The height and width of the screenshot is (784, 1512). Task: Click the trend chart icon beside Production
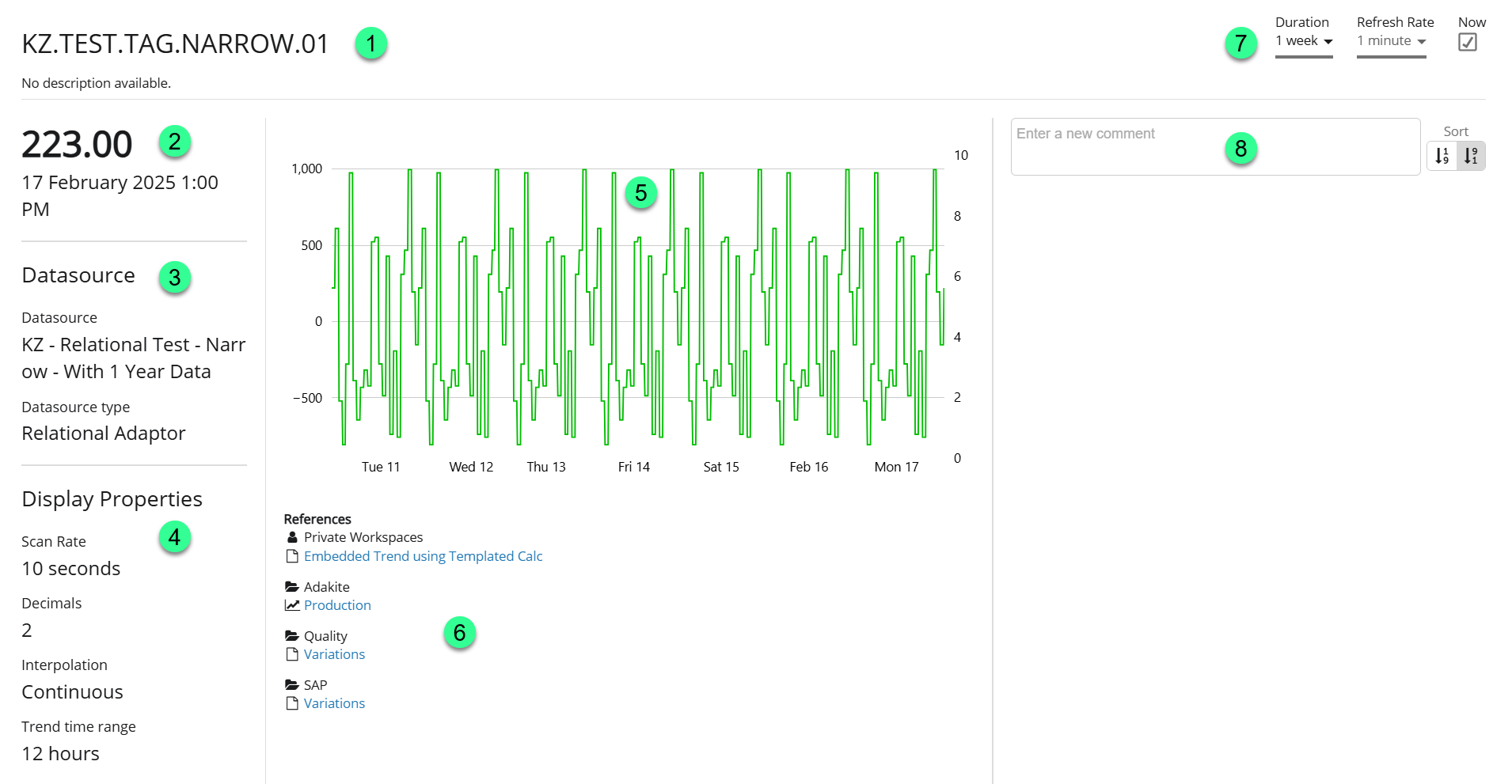[292, 605]
